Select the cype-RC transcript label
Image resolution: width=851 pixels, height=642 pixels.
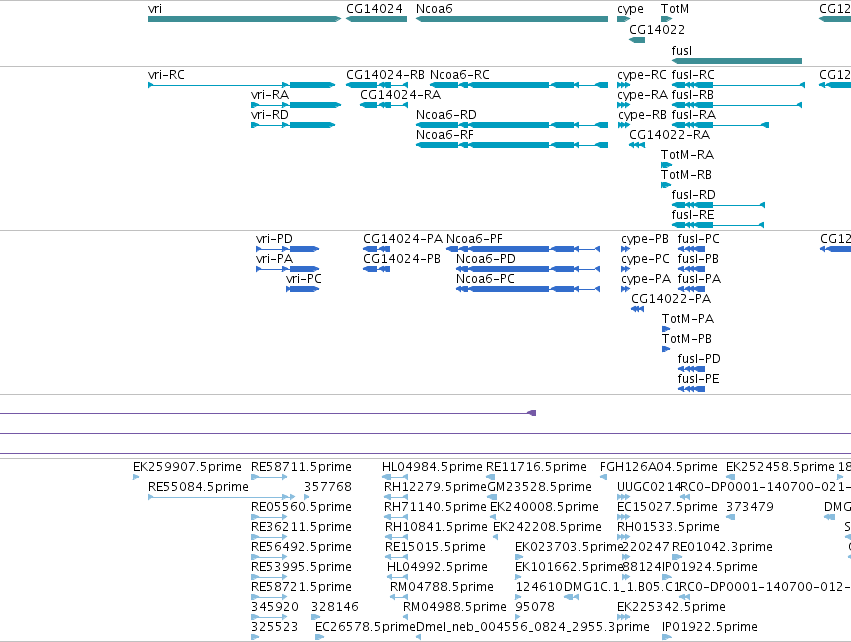642,75
